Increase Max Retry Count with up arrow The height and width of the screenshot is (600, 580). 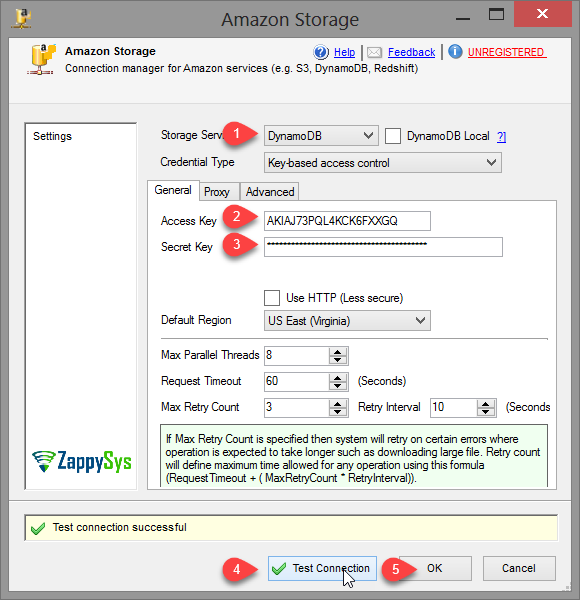(x=338, y=404)
